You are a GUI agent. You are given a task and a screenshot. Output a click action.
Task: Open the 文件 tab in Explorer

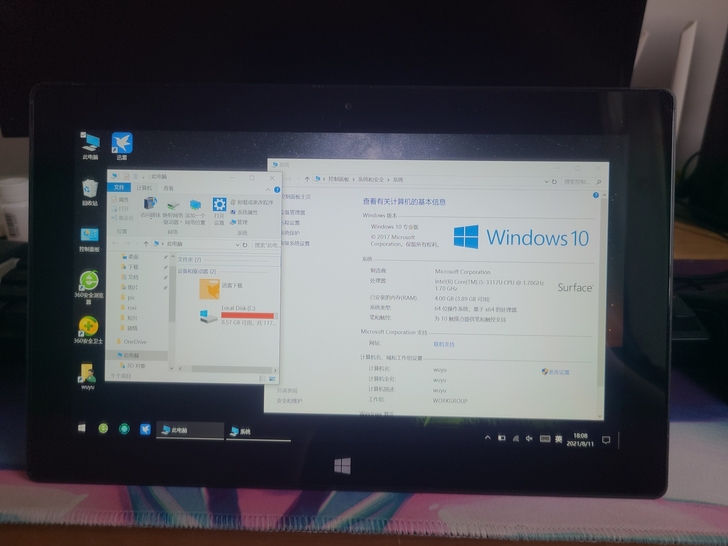click(x=119, y=187)
